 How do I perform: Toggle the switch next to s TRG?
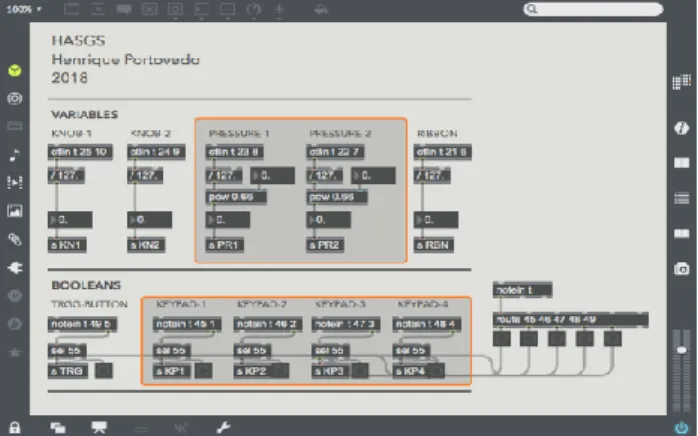[x=104, y=371]
